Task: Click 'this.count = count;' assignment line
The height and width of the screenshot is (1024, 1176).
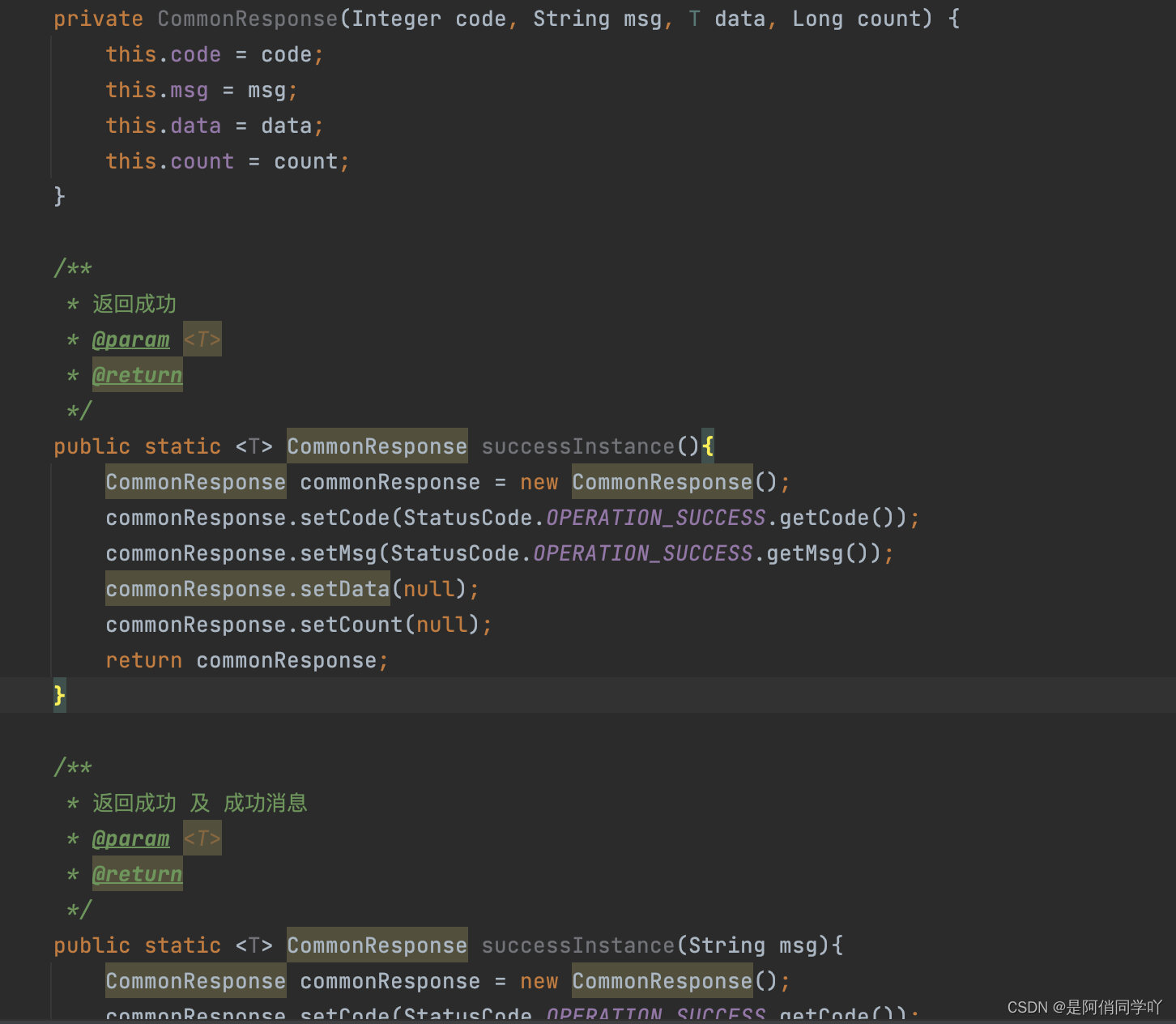Action: click(x=228, y=161)
